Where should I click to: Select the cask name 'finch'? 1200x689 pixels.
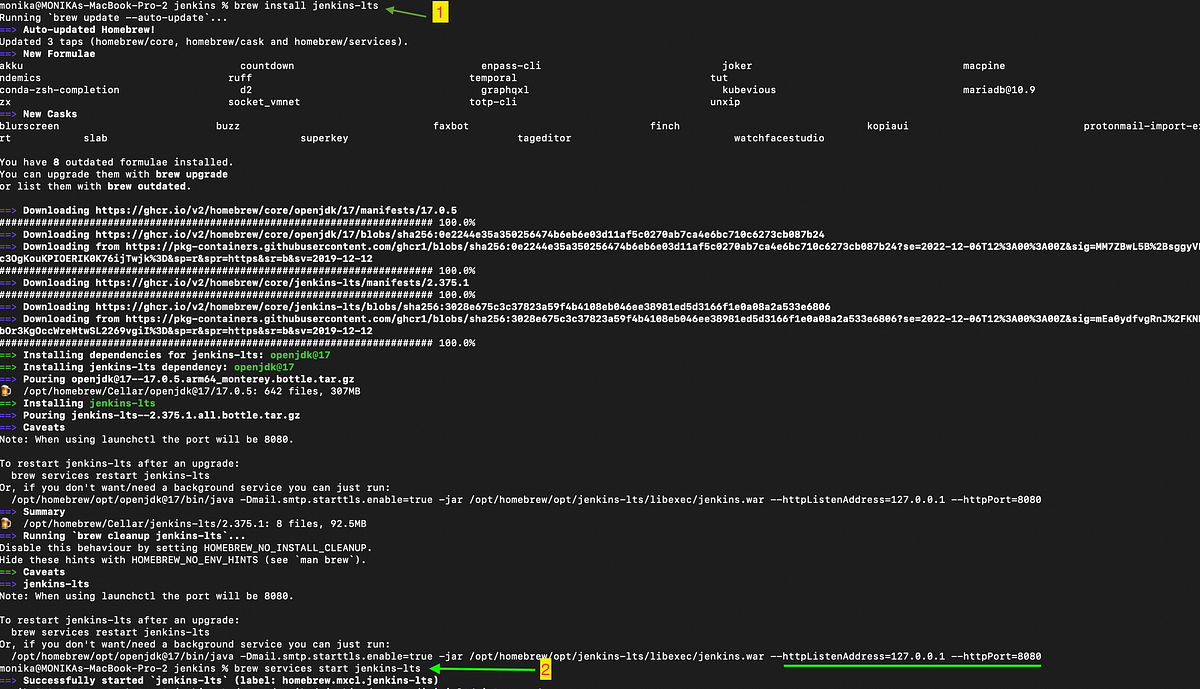665,126
